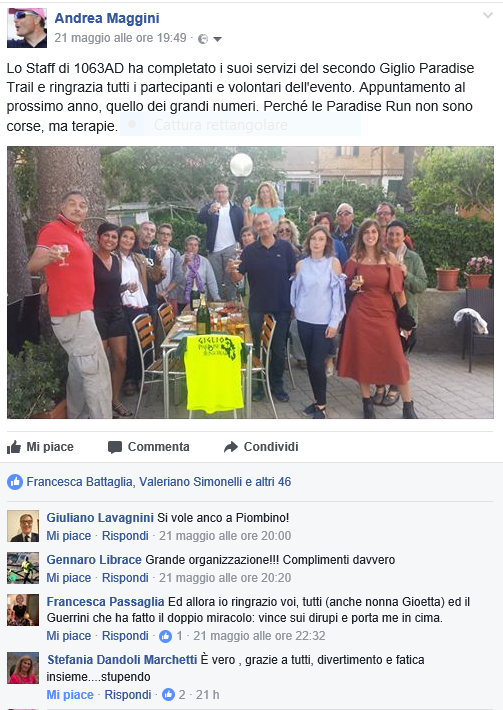Open the audience selector dropdown arrow by the timestamp
The height and width of the screenshot is (710, 503).
pyautogui.click(x=217, y=39)
